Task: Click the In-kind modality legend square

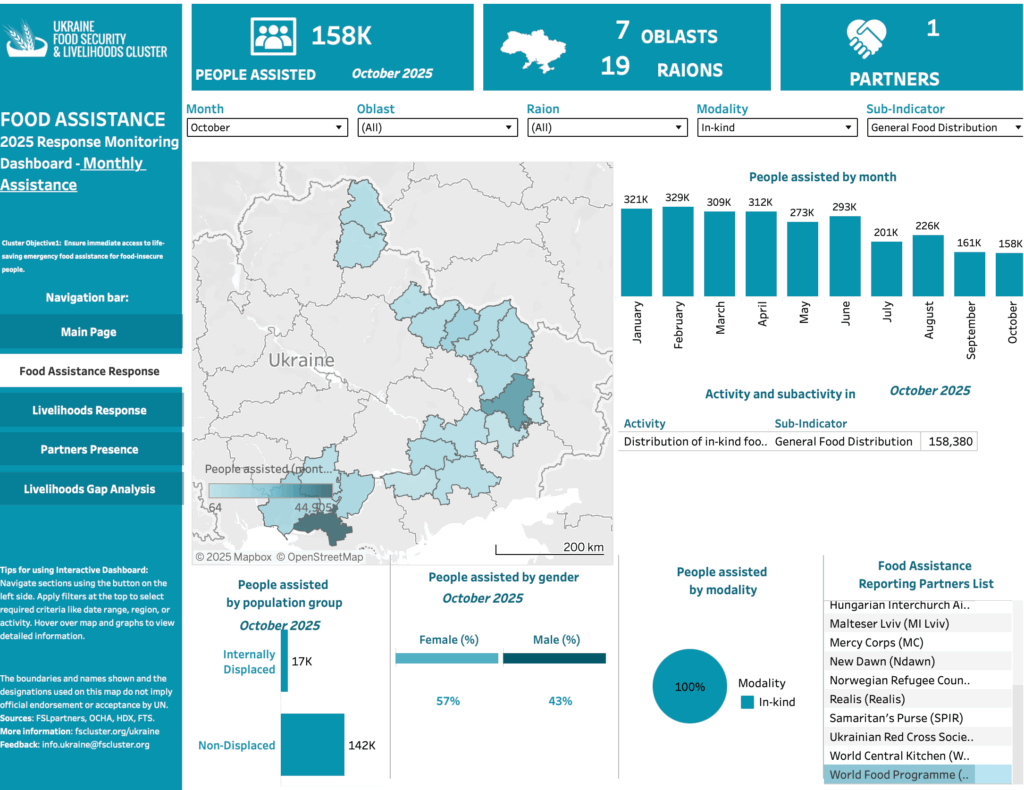Action: click(x=747, y=702)
